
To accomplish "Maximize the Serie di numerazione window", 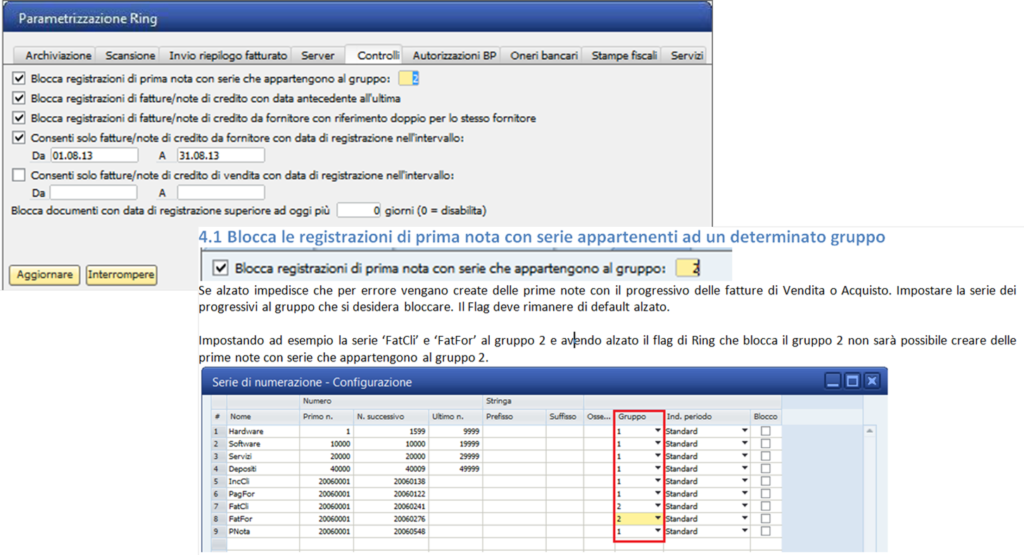I will pos(852,381).
